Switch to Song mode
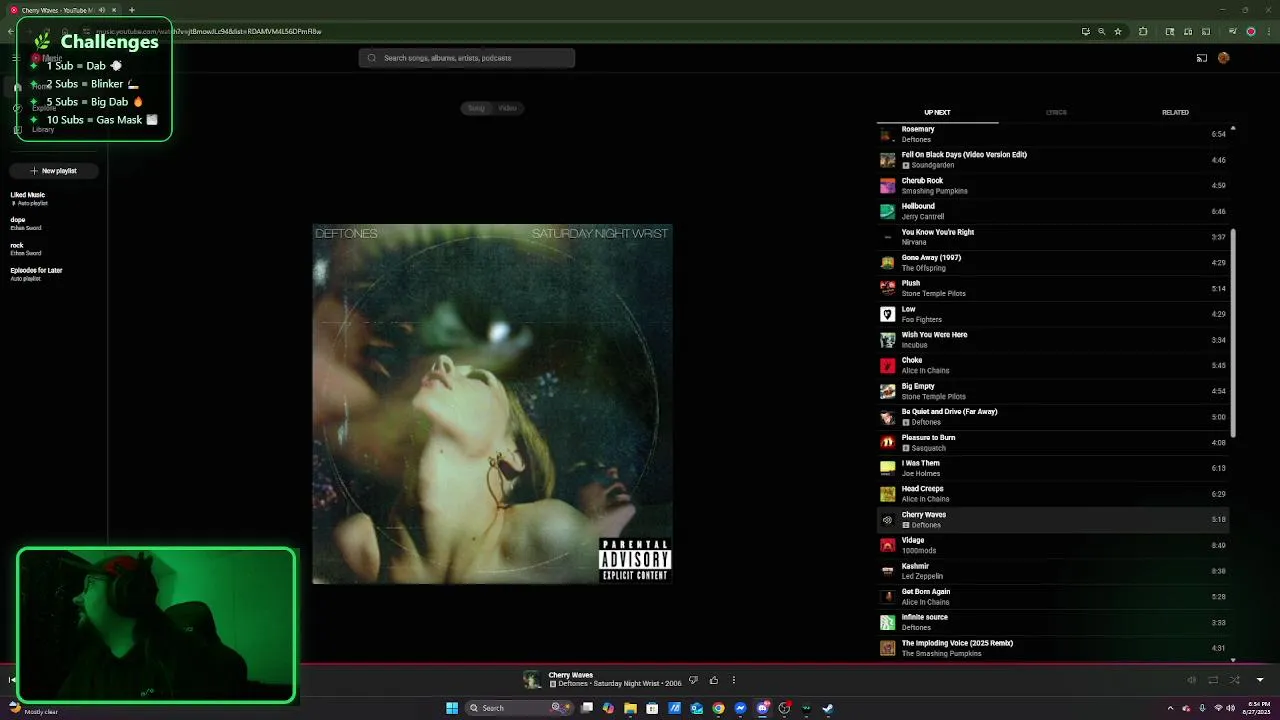The width and height of the screenshot is (1280, 720). click(476, 108)
